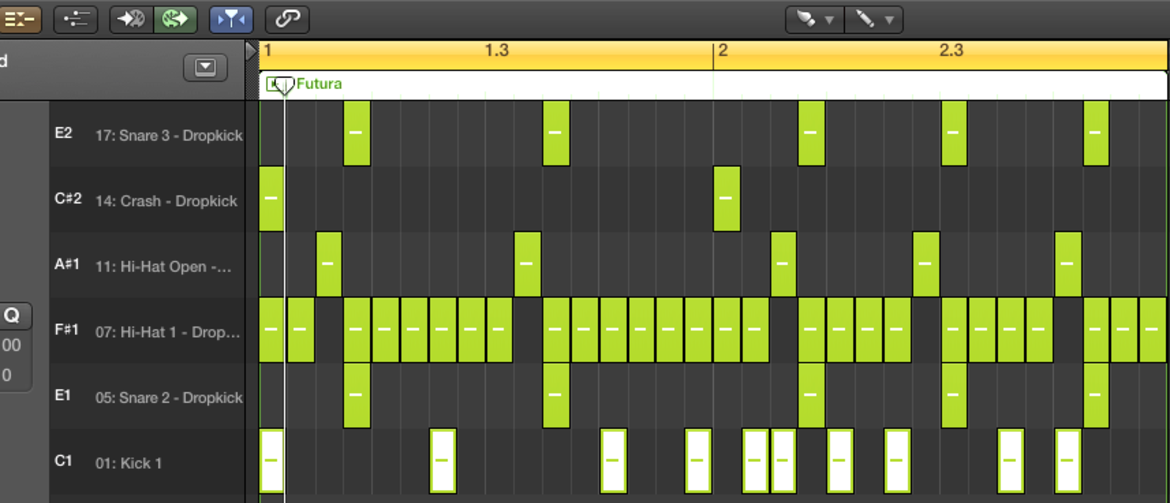Select the first Snare 2 note
The height and width of the screenshot is (503, 1170).
pos(357,396)
